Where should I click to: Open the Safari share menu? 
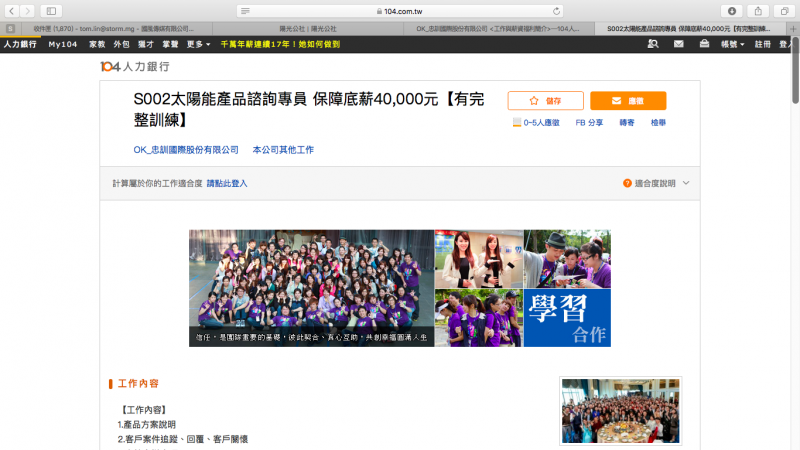coord(758,11)
